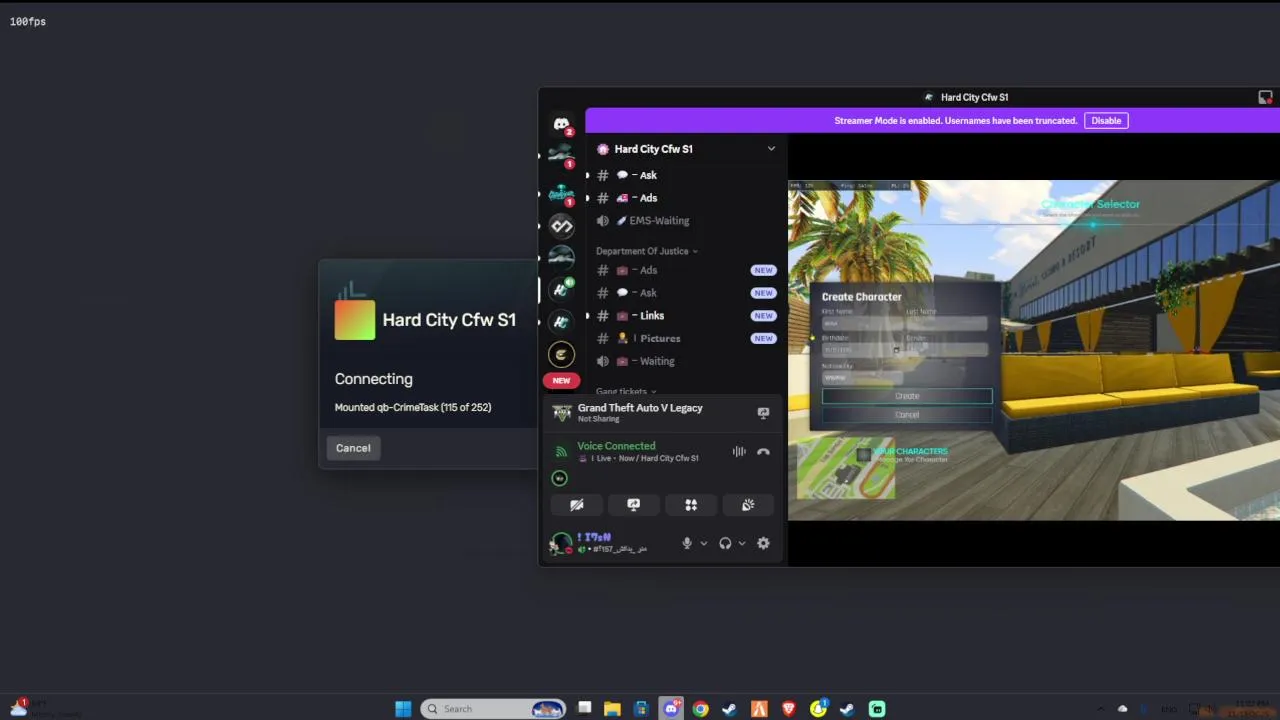Open Ask channel under Department Of Justice
The height and width of the screenshot is (720, 1280).
[x=686, y=293]
